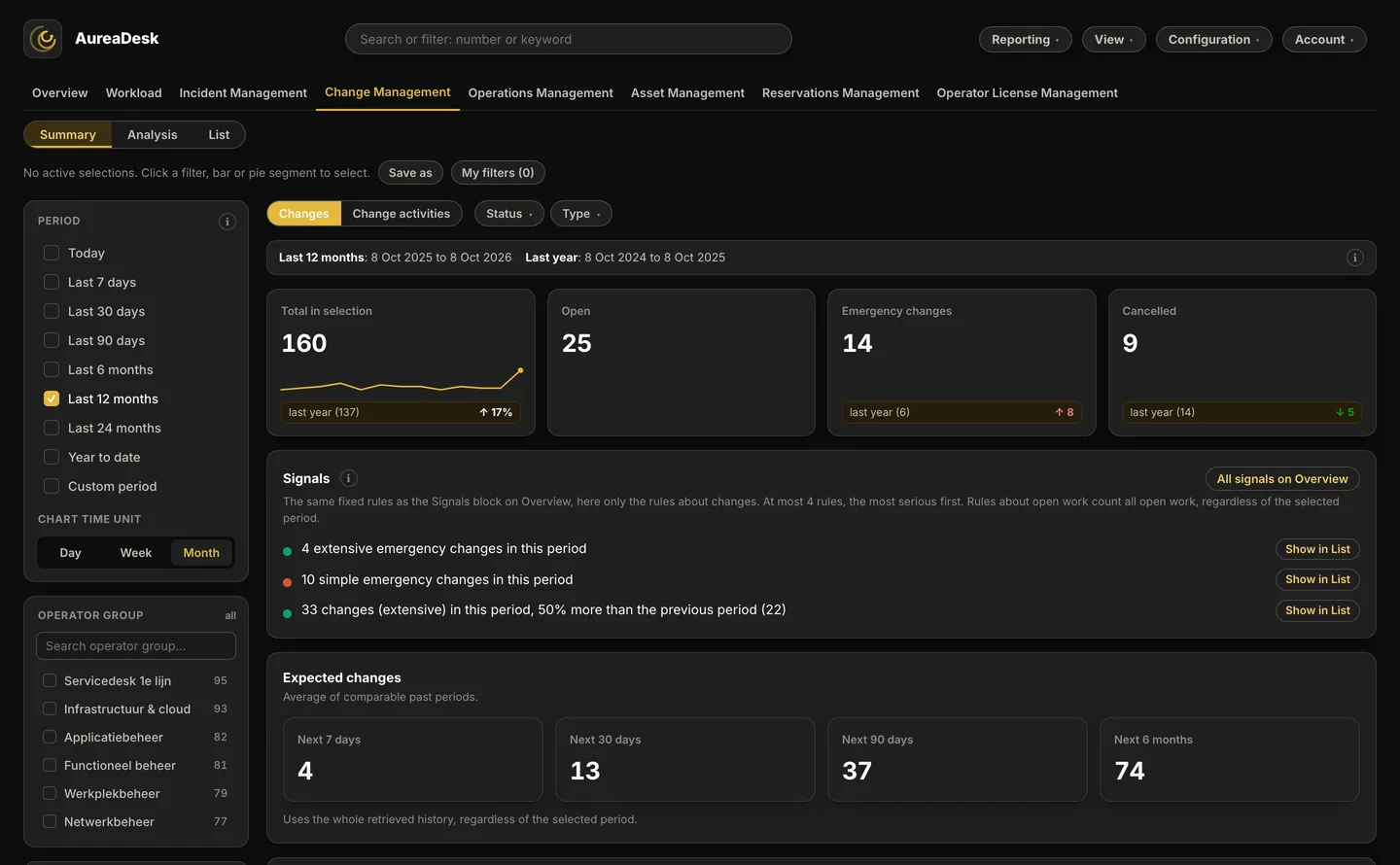This screenshot has width=1400, height=865.
Task: Click the Open changes card value 25
Action: click(x=577, y=343)
